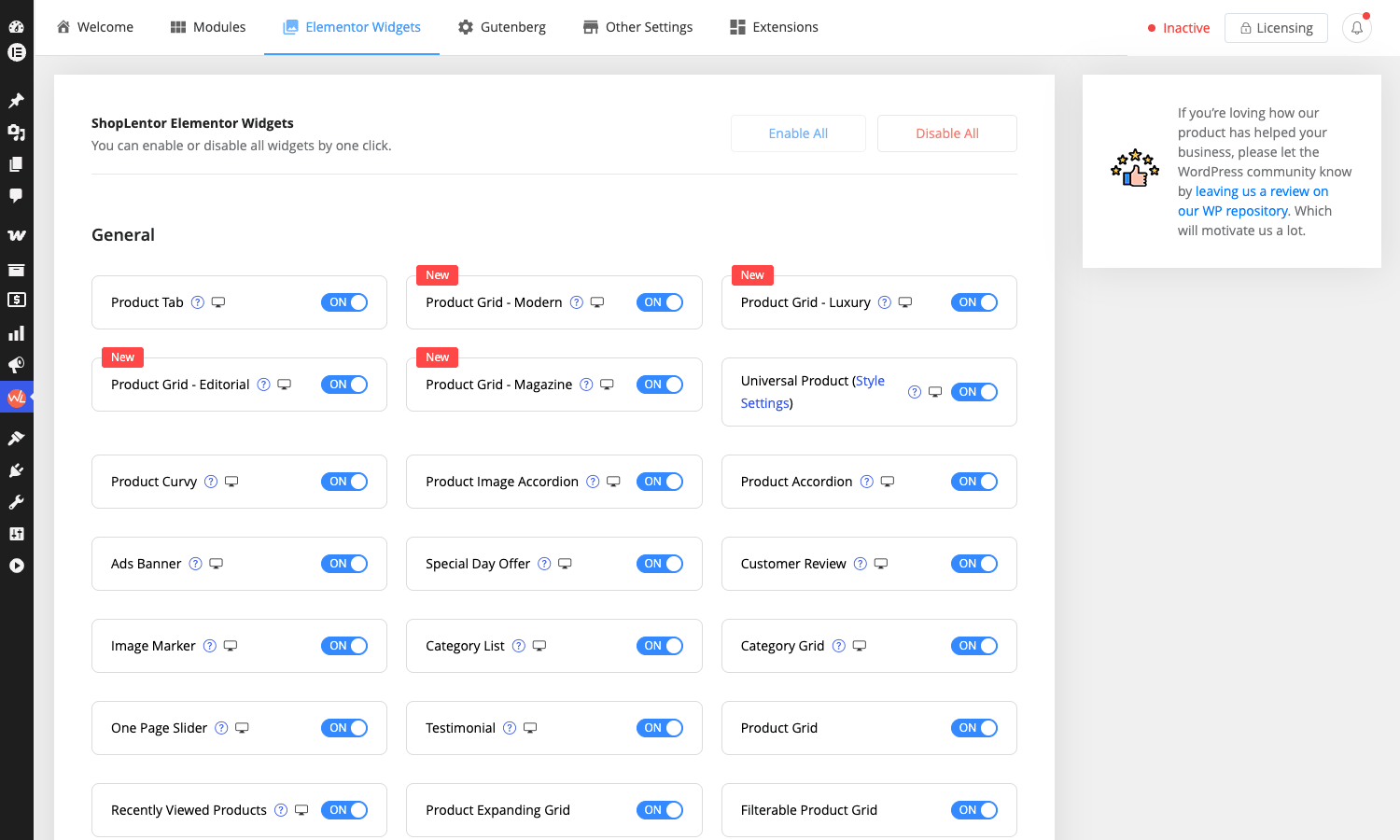Switch to the Modules tab
The width and height of the screenshot is (1400, 840).
point(208,27)
